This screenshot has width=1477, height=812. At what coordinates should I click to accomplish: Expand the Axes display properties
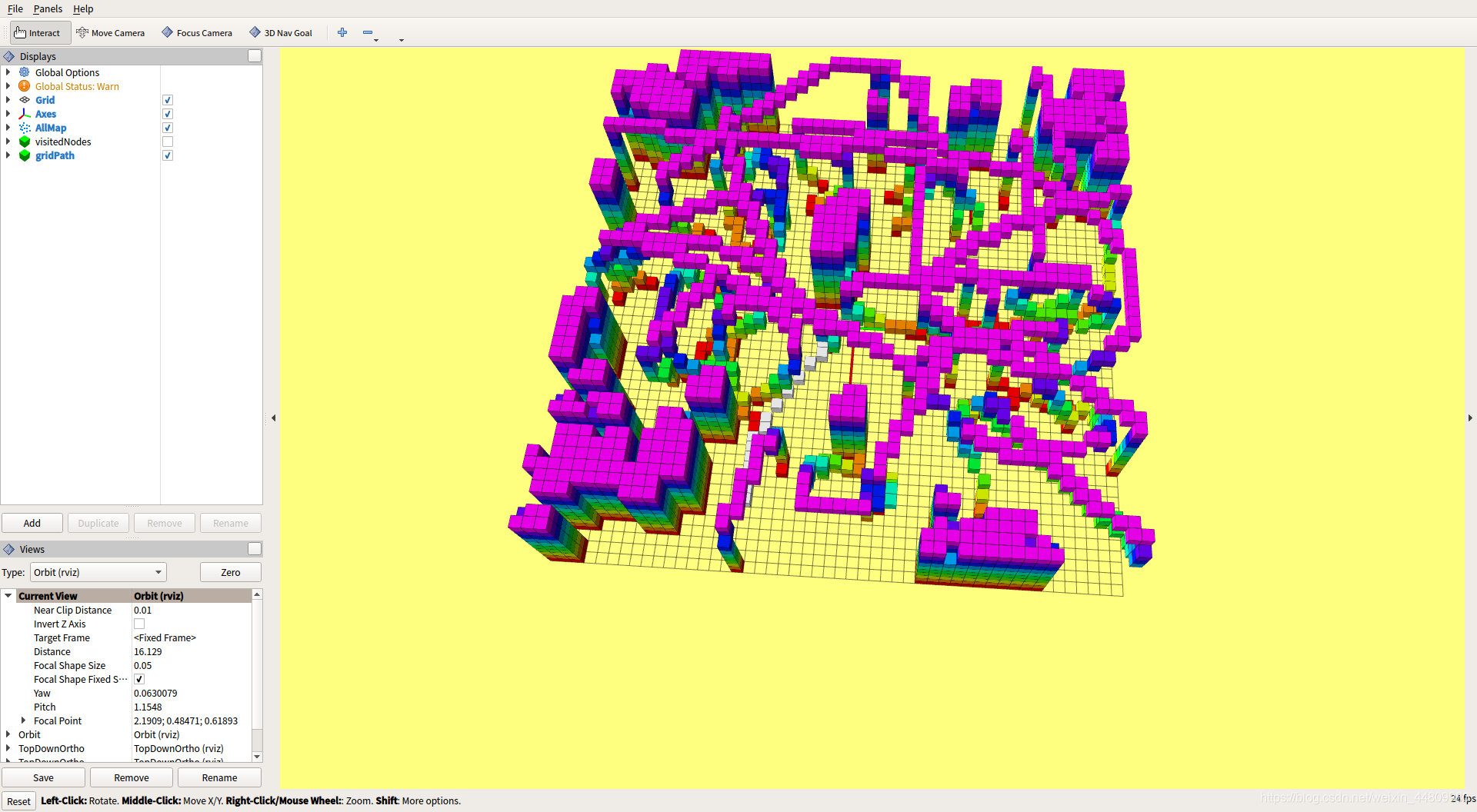pos(8,114)
